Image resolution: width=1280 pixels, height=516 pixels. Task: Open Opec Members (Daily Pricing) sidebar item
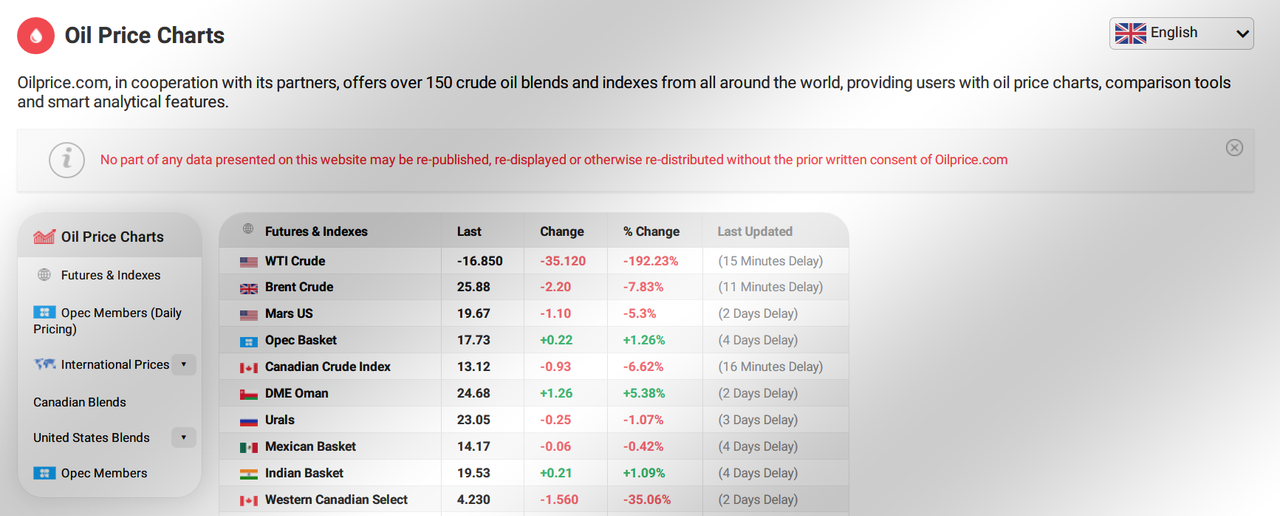(x=107, y=320)
